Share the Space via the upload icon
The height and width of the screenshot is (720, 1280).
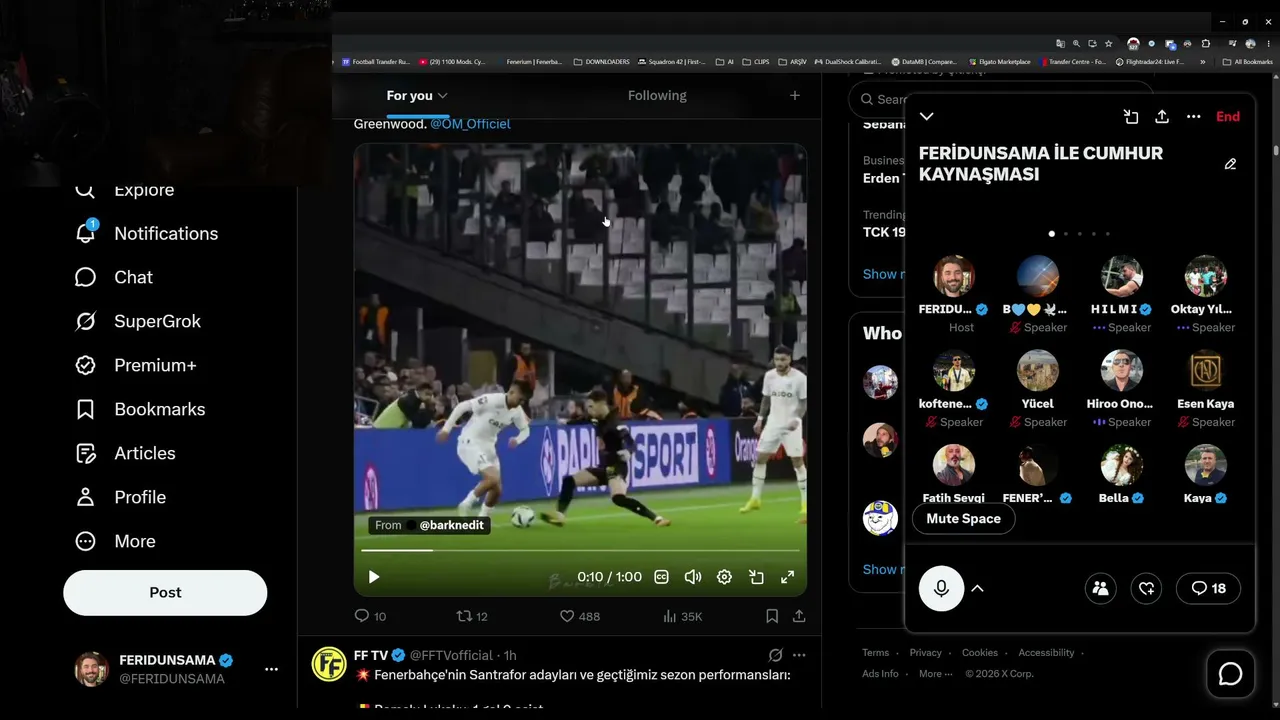1162,116
